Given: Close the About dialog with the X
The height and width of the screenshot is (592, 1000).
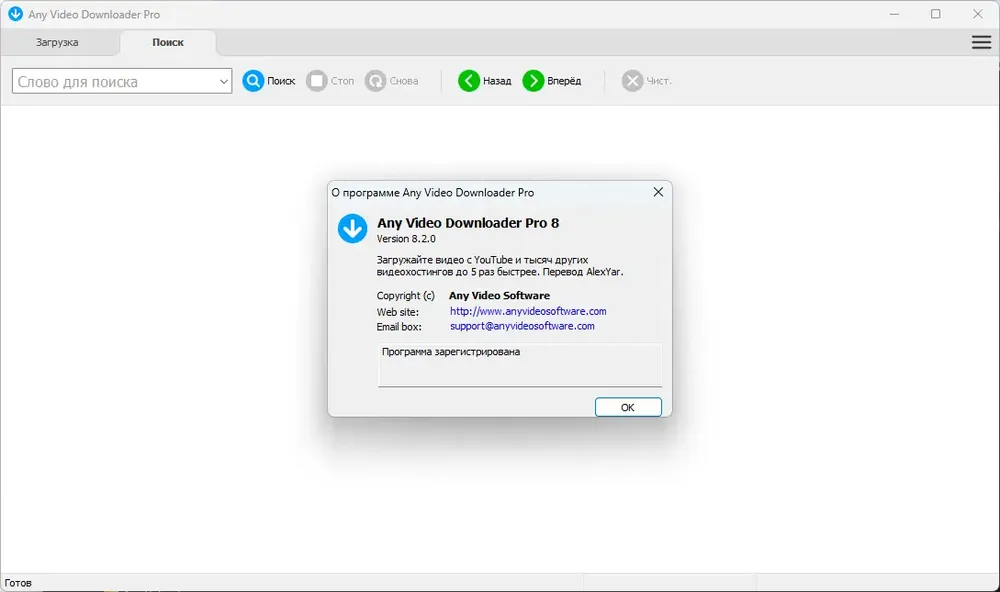Looking at the screenshot, I should [658, 192].
